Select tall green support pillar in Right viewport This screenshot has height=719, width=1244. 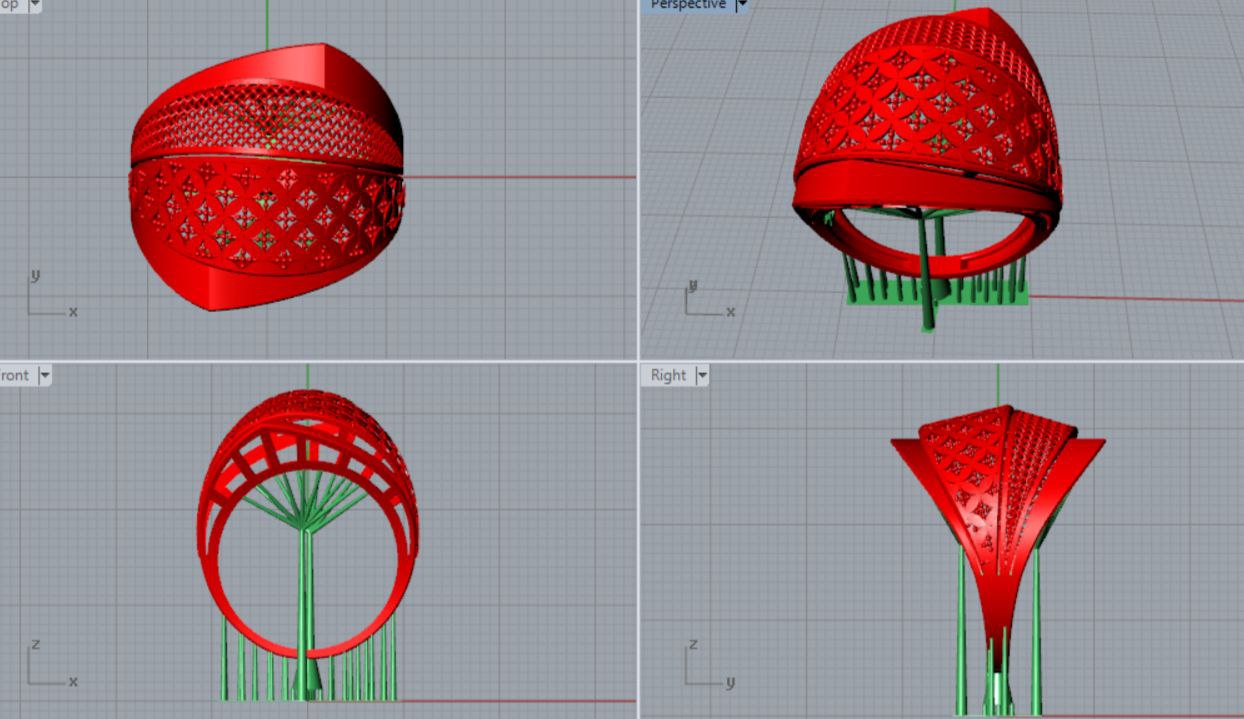tap(961, 630)
